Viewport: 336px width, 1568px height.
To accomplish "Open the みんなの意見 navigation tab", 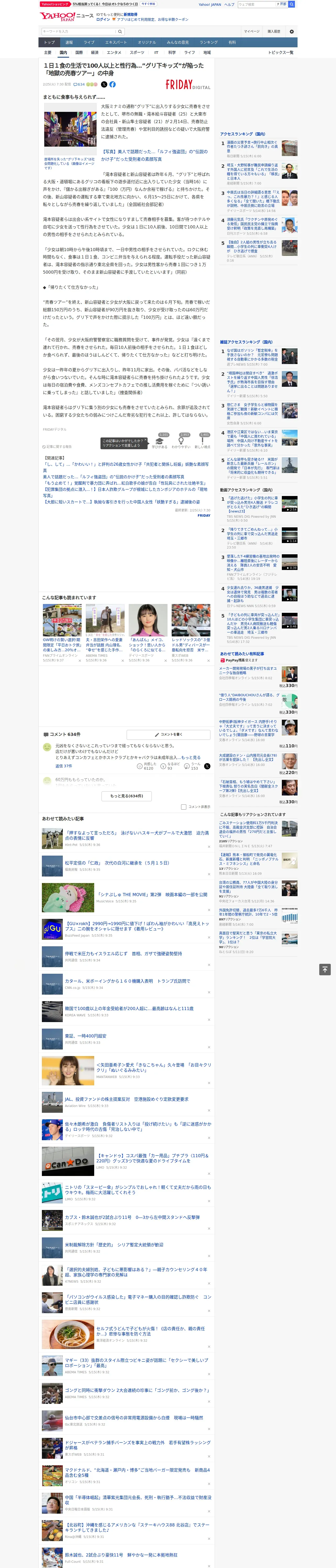I will tap(177, 42).
